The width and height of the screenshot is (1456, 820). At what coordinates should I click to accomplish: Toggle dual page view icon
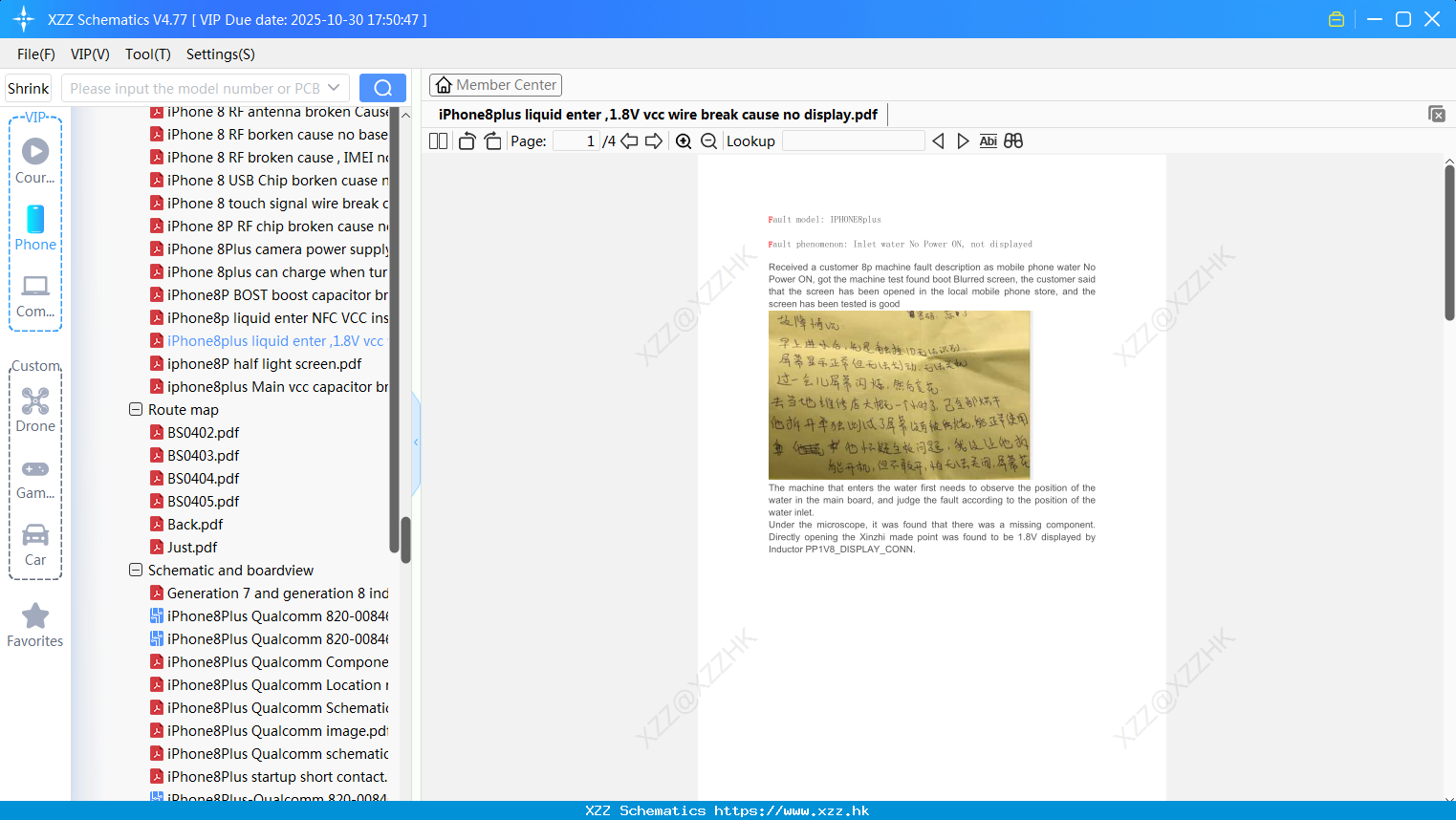(x=438, y=140)
